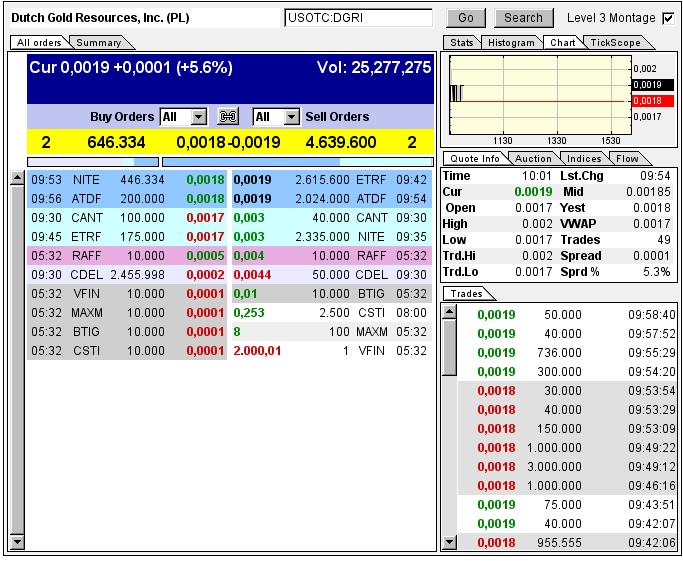Click the buy-side volume bar above orders

pos(92,161)
